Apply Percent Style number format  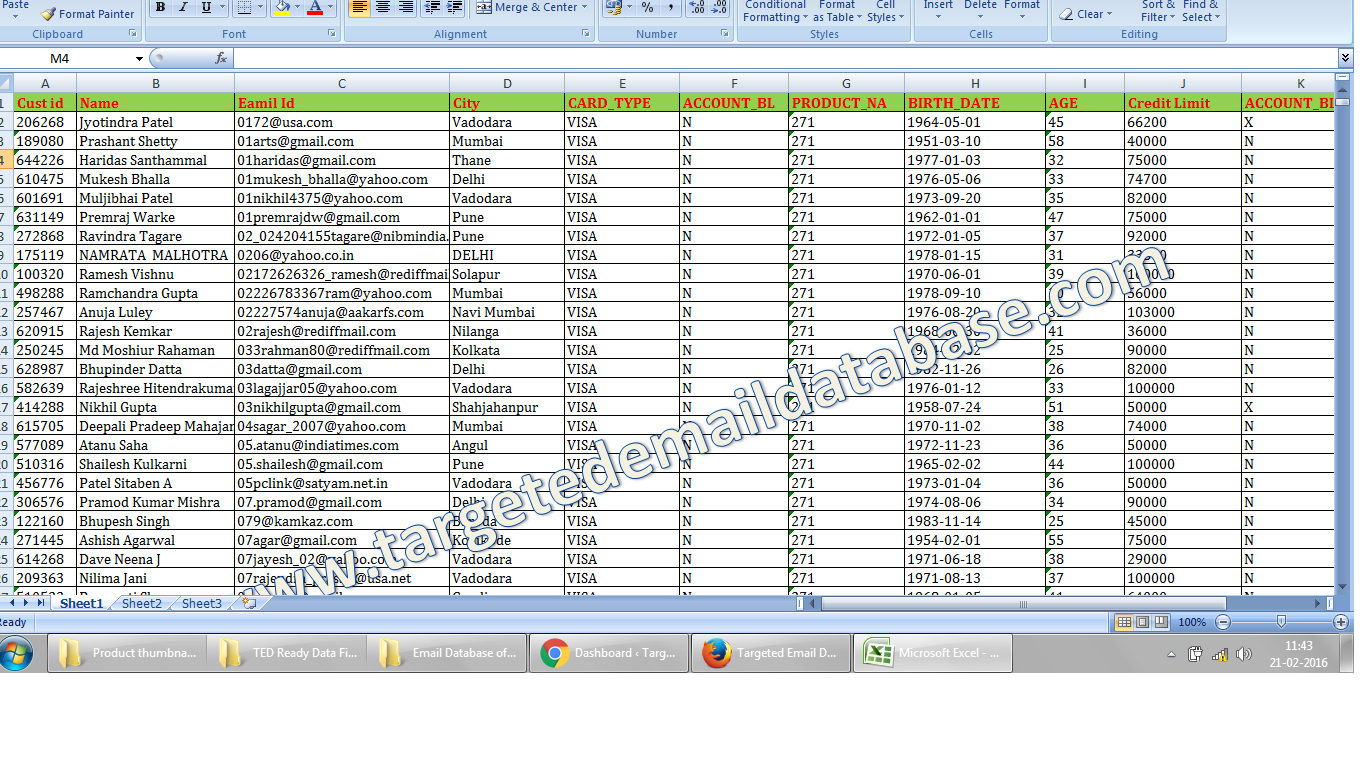[x=647, y=8]
